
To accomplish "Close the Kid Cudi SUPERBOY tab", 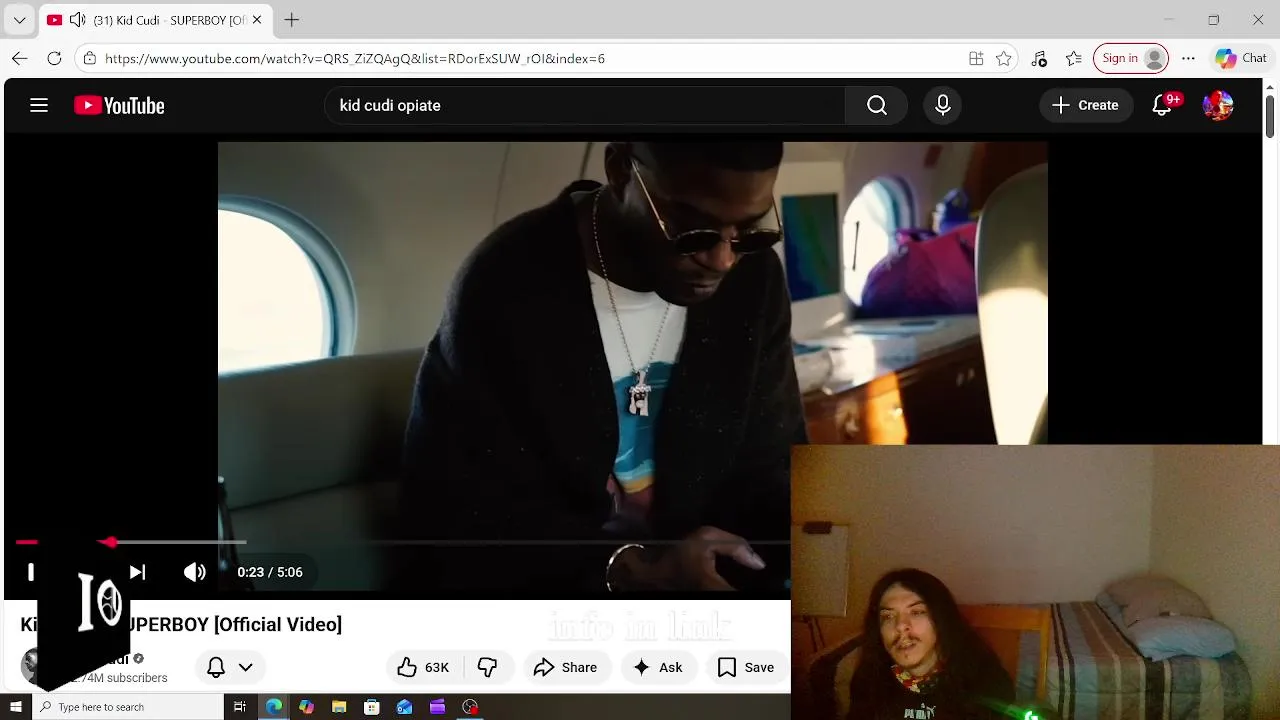I will tap(257, 20).
